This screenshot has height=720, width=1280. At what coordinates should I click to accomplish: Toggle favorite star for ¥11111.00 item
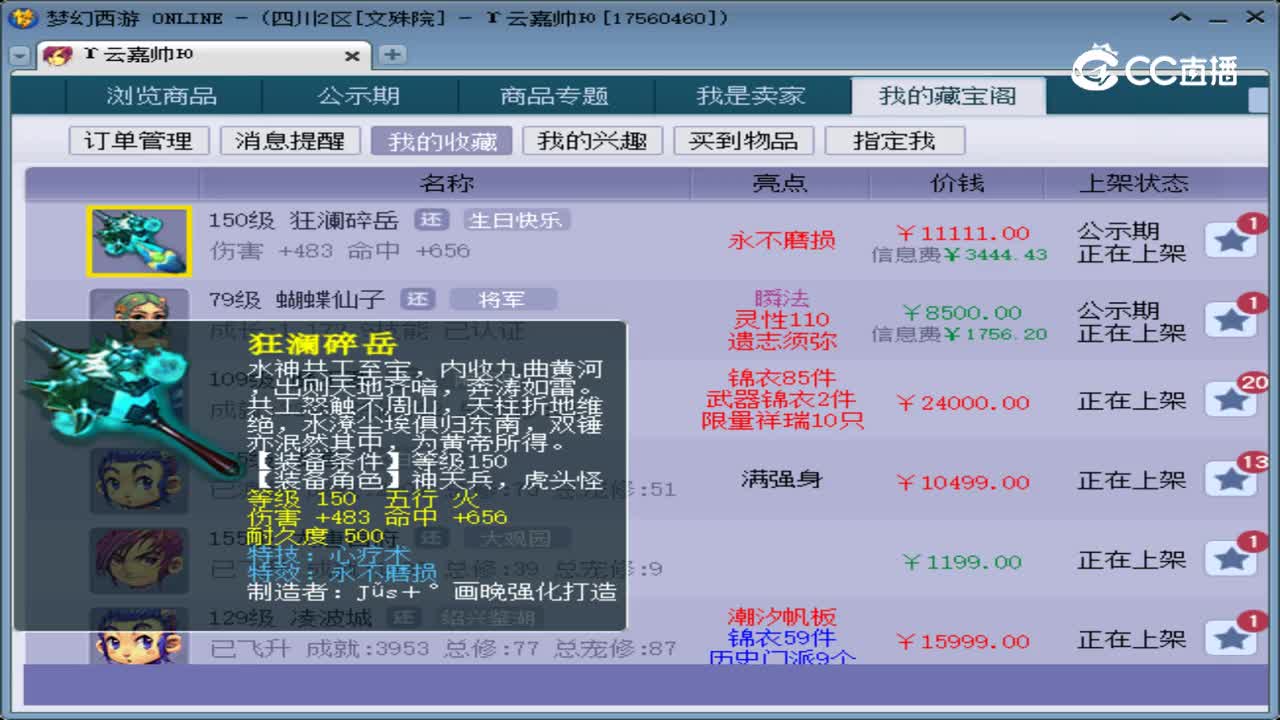1231,240
